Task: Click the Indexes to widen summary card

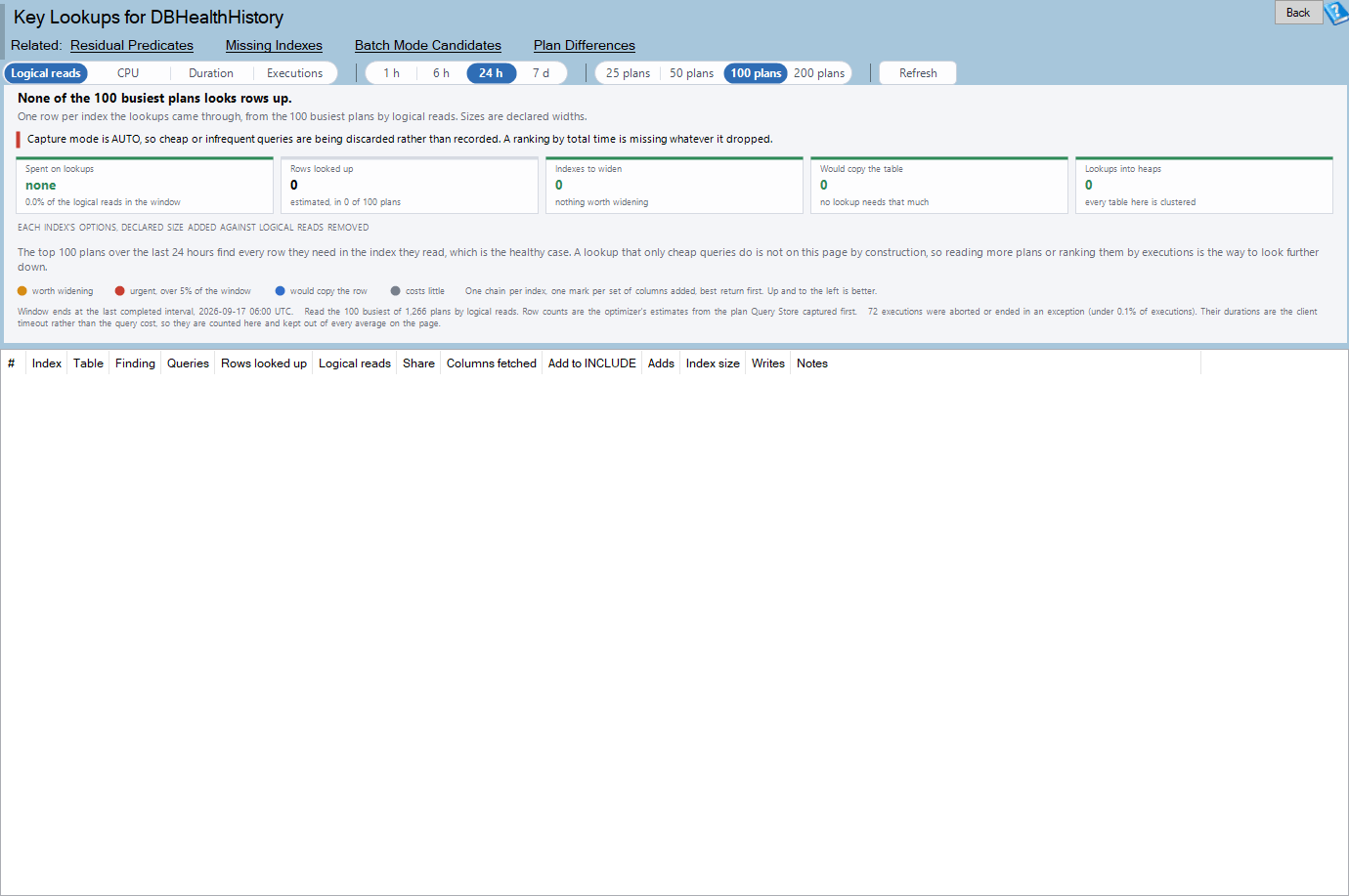Action: [674, 185]
